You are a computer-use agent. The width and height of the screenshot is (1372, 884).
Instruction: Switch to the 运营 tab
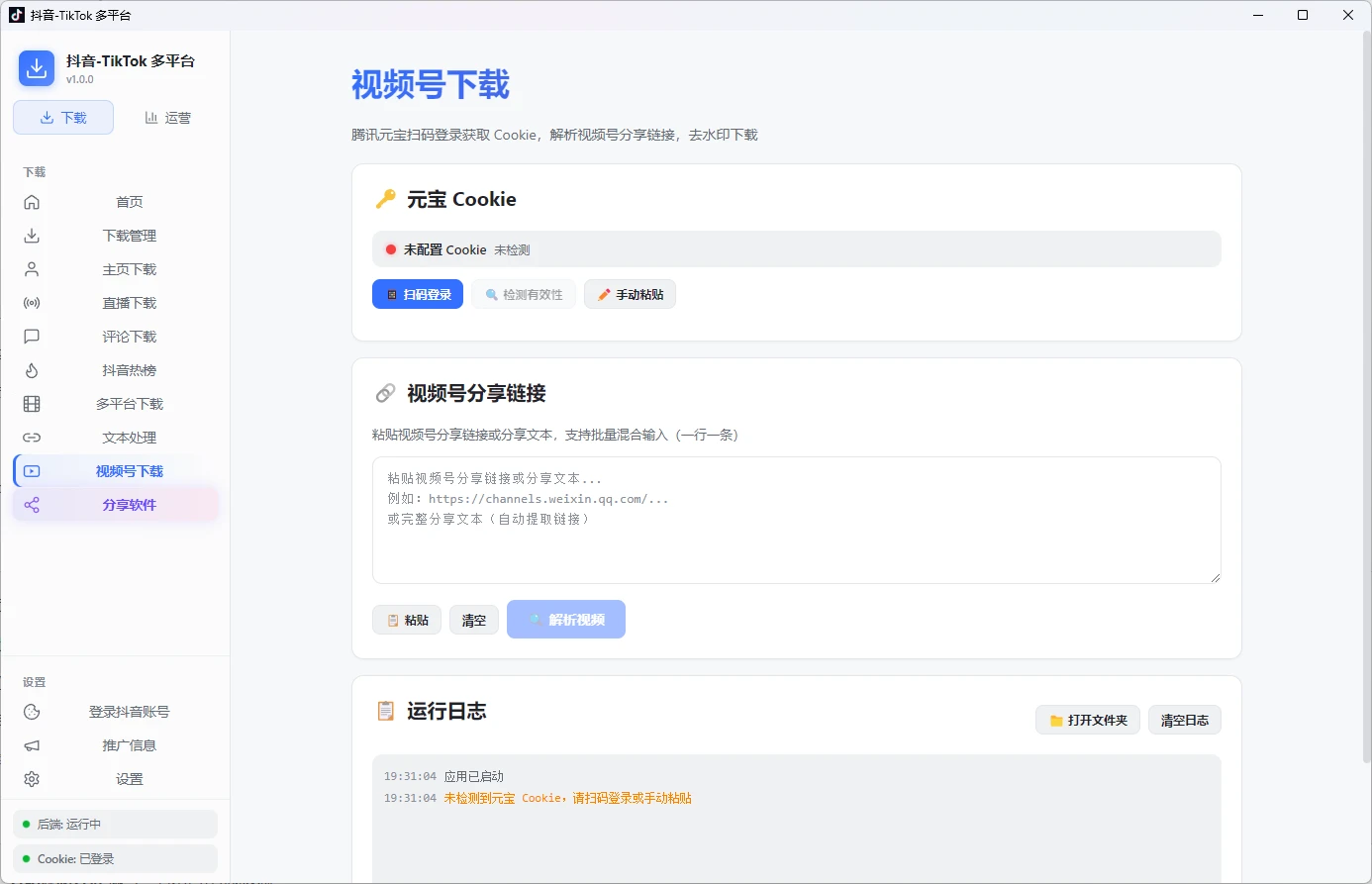(167, 117)
